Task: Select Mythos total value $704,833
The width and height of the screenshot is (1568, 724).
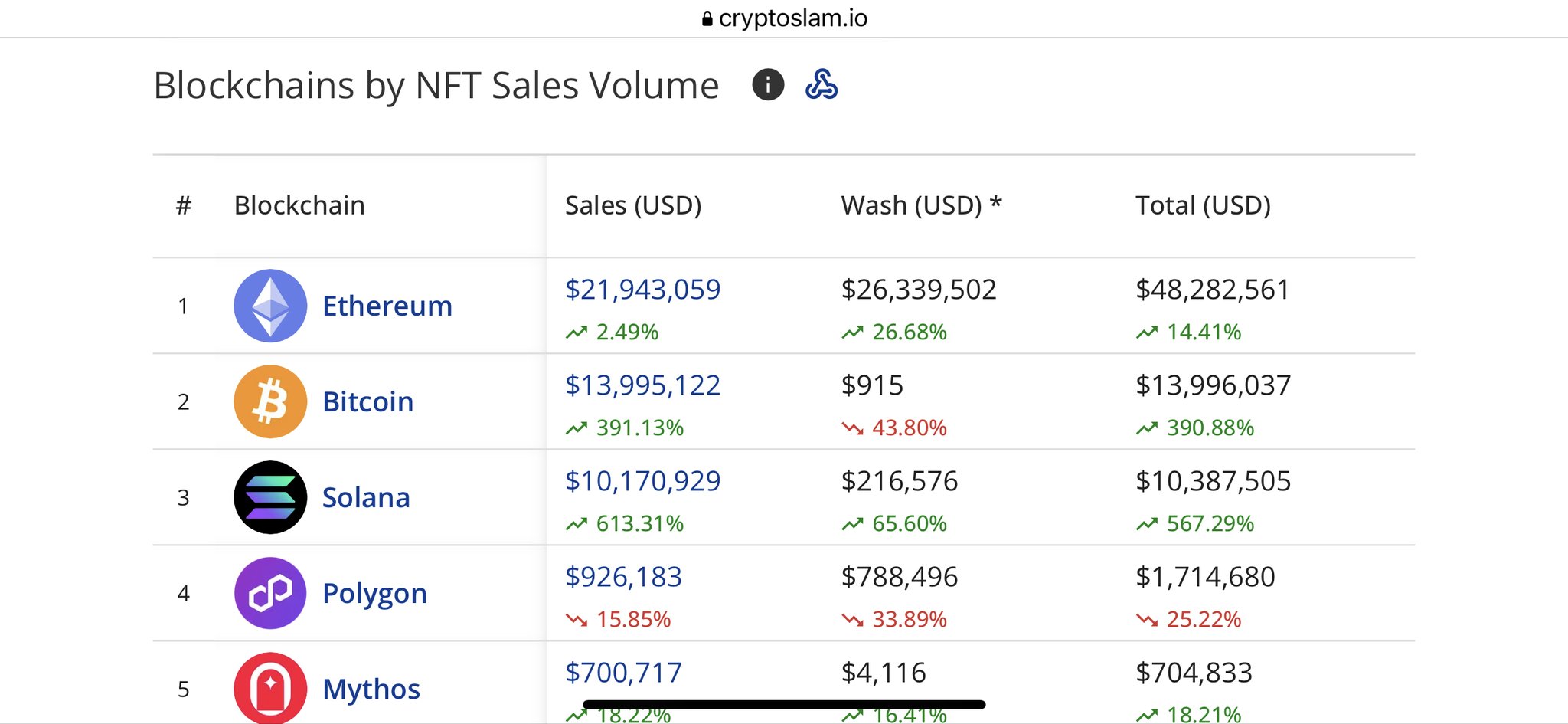Action: pos(1194,673)
